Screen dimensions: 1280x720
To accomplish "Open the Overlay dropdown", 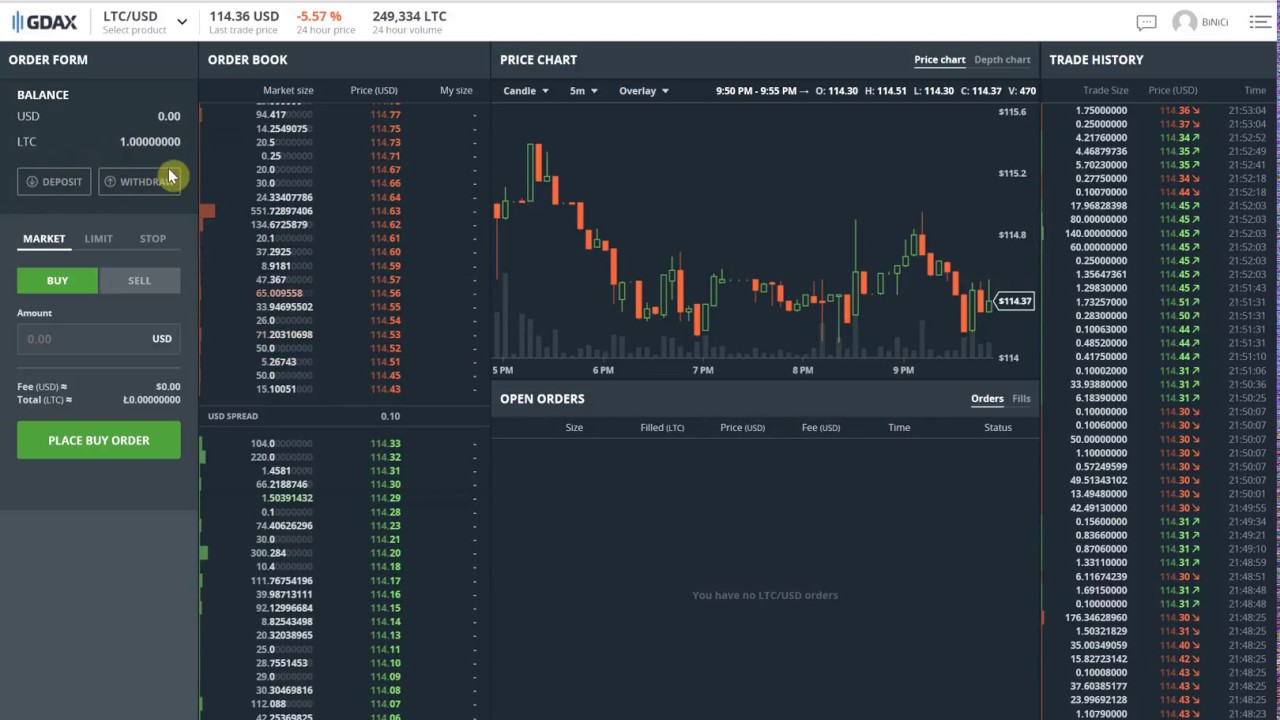I will (x=644, y=91).
